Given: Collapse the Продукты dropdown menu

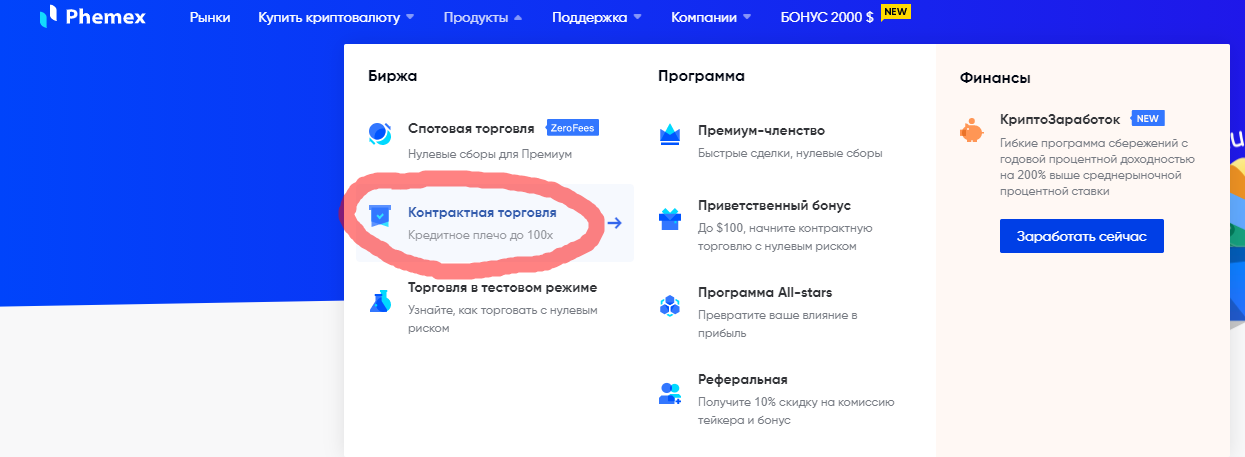Looking at the screenshot, I should pyautogui.click(x=483, y=18).
